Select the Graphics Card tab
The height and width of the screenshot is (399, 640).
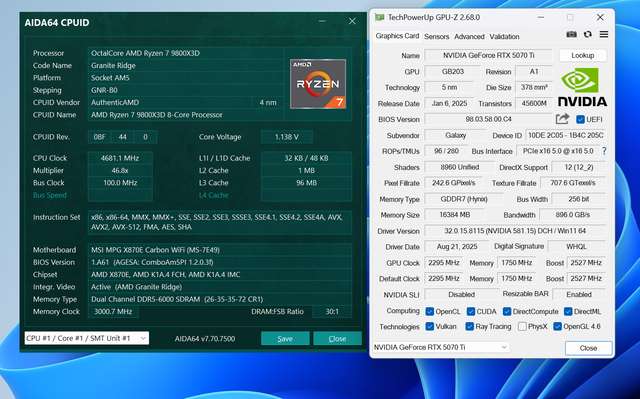coord(397,36)
